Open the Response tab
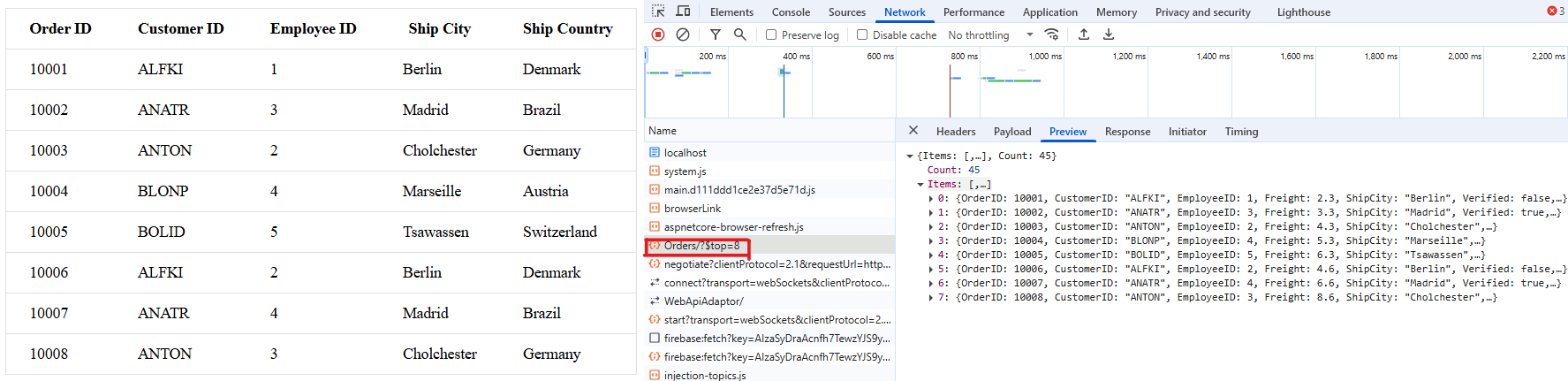The width and height of the screenshot is (1568, 381). [x=1127, y=132]
